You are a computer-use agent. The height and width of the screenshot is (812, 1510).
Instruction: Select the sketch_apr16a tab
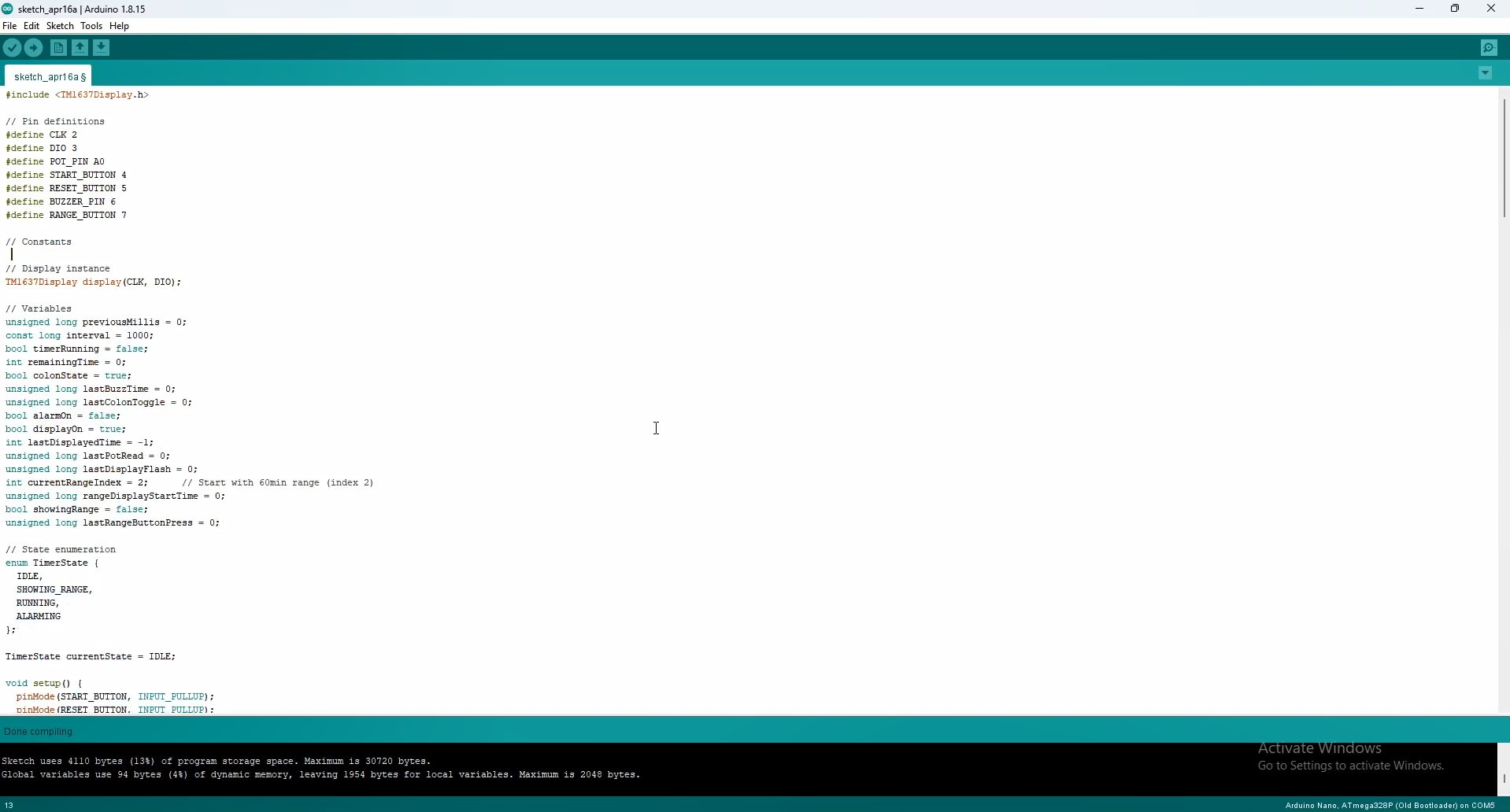(49, 76)
